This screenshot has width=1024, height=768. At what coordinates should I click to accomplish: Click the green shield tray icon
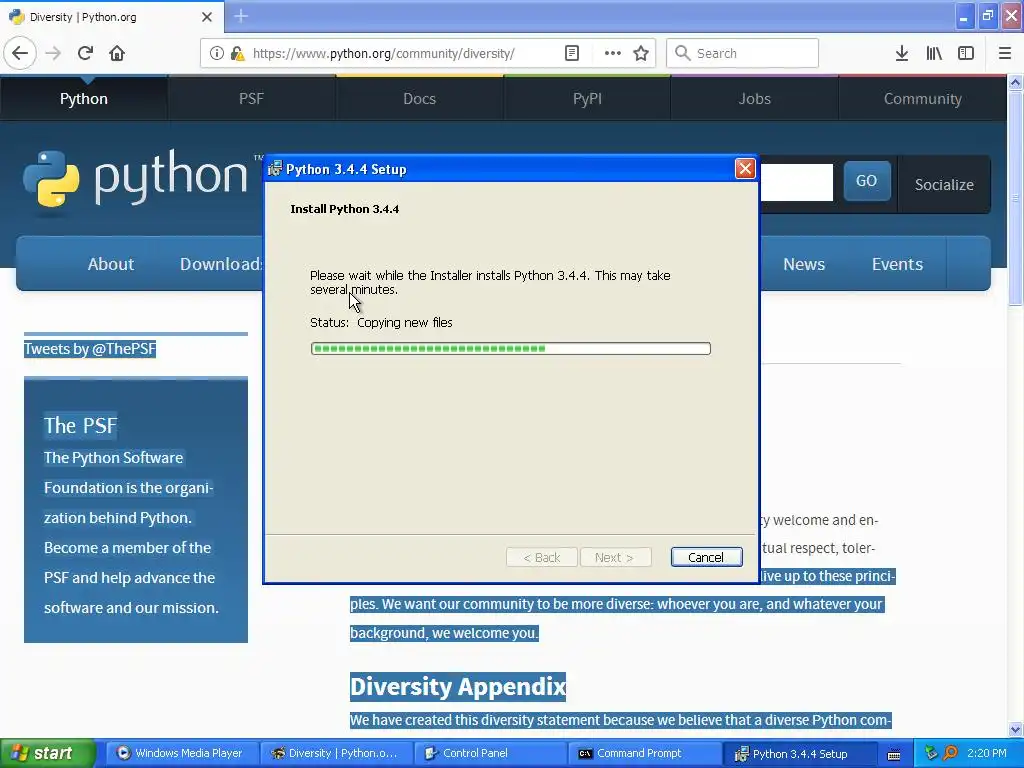pos(931,753)
